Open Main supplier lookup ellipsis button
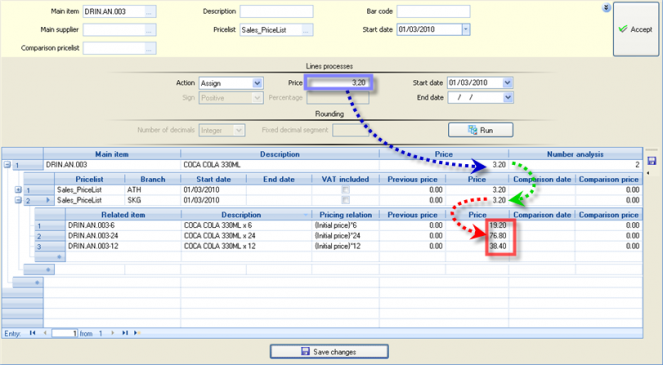This screenshot has width=663, height=365. pos(149,30)
